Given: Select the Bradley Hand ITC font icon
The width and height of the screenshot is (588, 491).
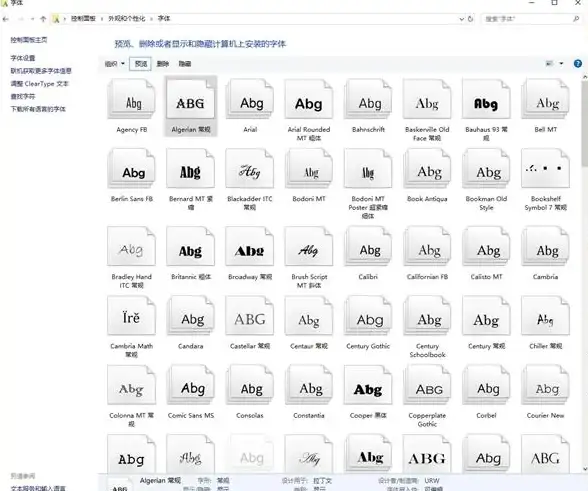Looking at the screenshot, I should click(131, 246).
